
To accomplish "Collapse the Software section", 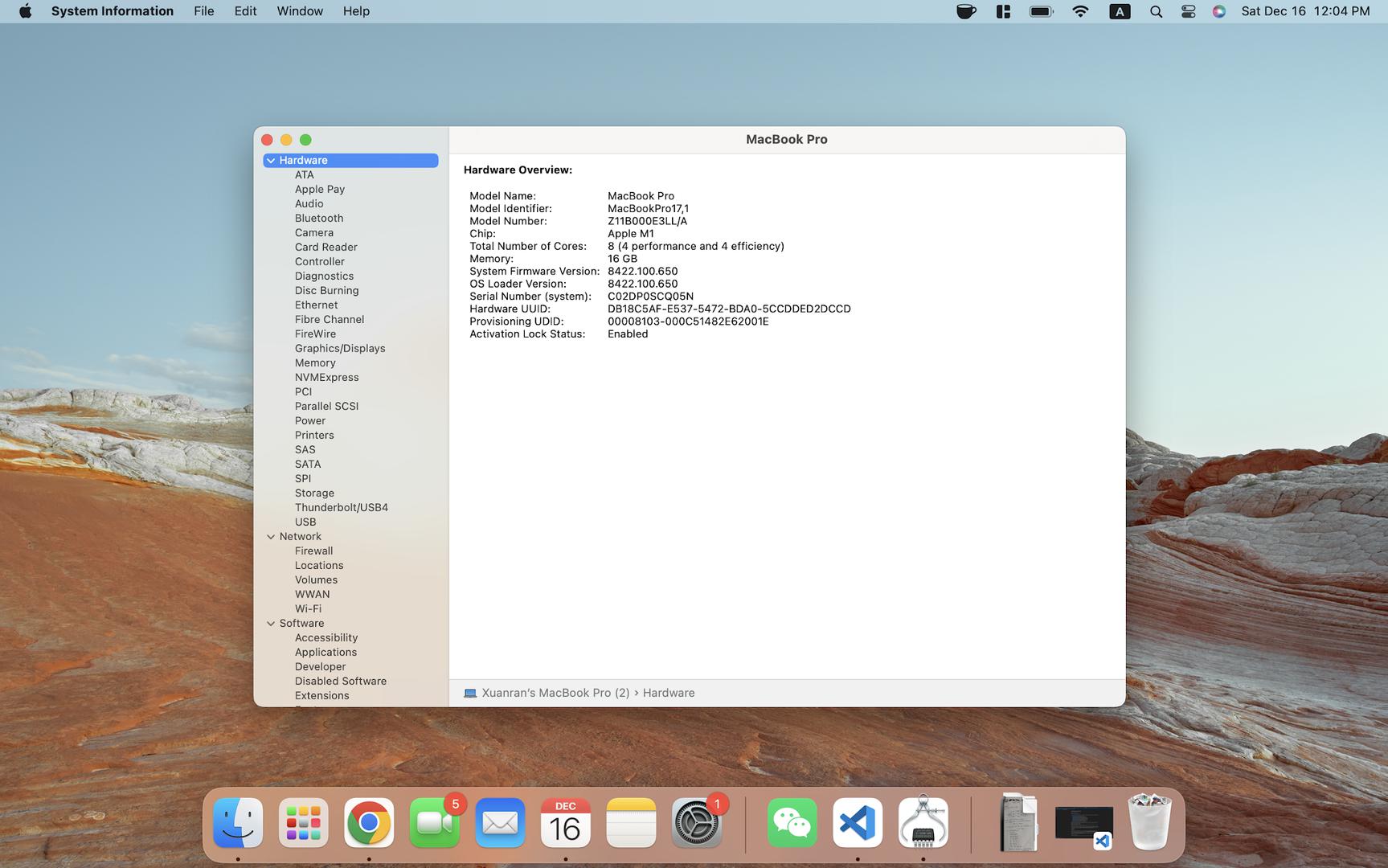I will pos(271,624).
